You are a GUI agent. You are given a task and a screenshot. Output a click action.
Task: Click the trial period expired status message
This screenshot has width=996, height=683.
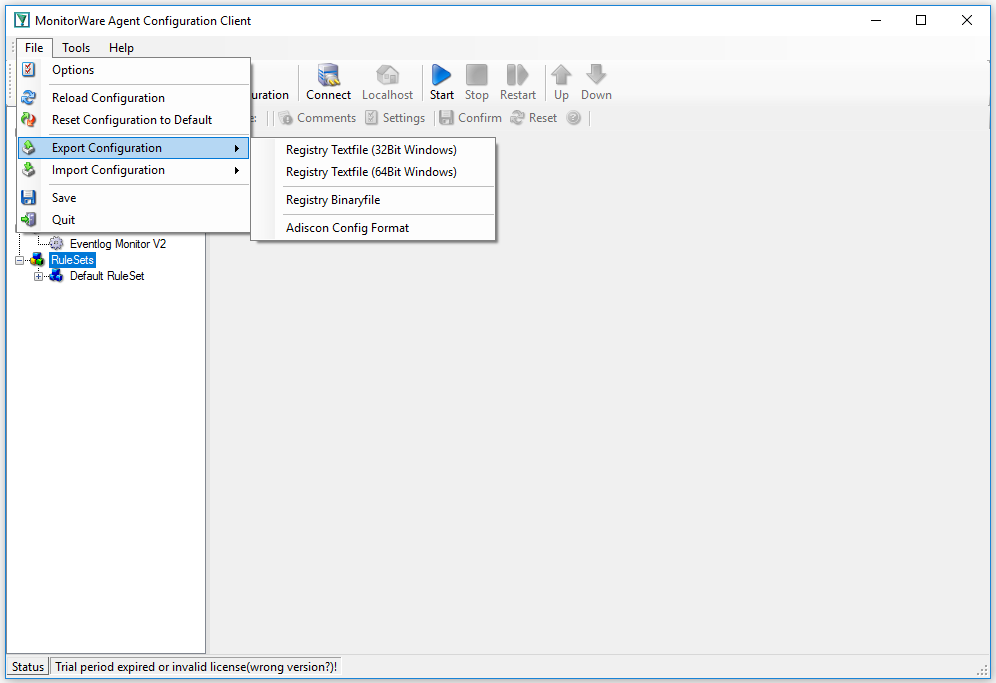pos(196,666)
